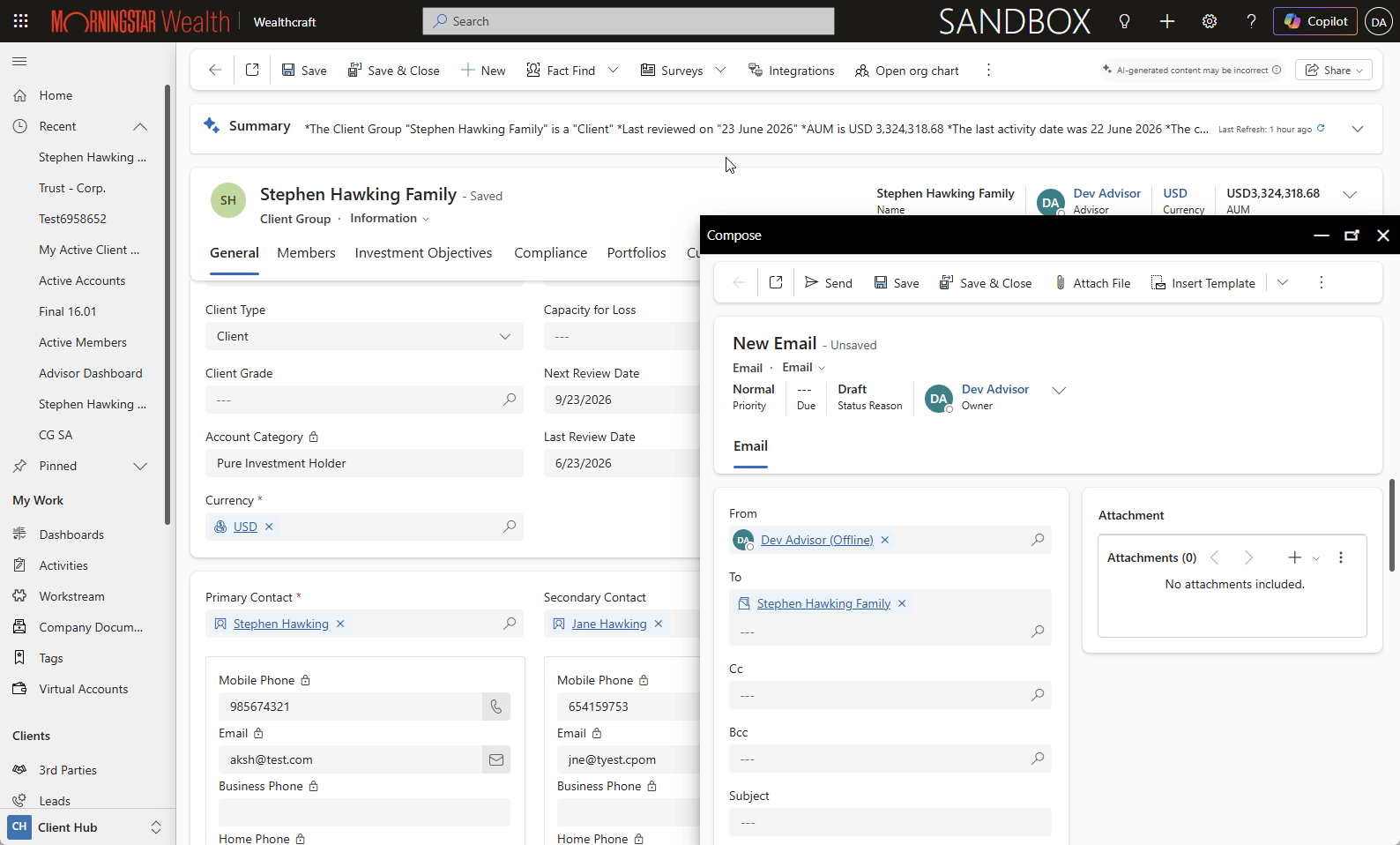Remove Stephen Hawking Family from To field
1400x845 pixels.
902,603
